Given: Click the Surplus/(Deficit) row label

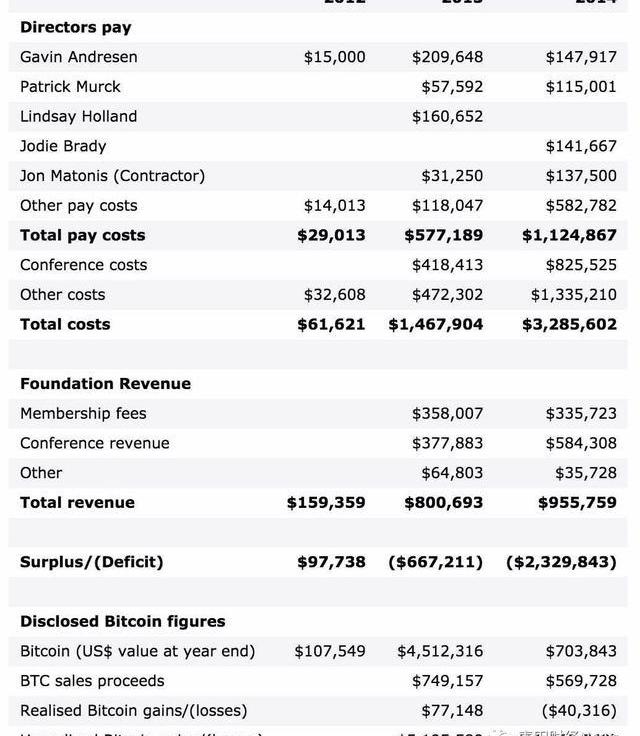Looking at the screenshot, I should pos(92,562).
